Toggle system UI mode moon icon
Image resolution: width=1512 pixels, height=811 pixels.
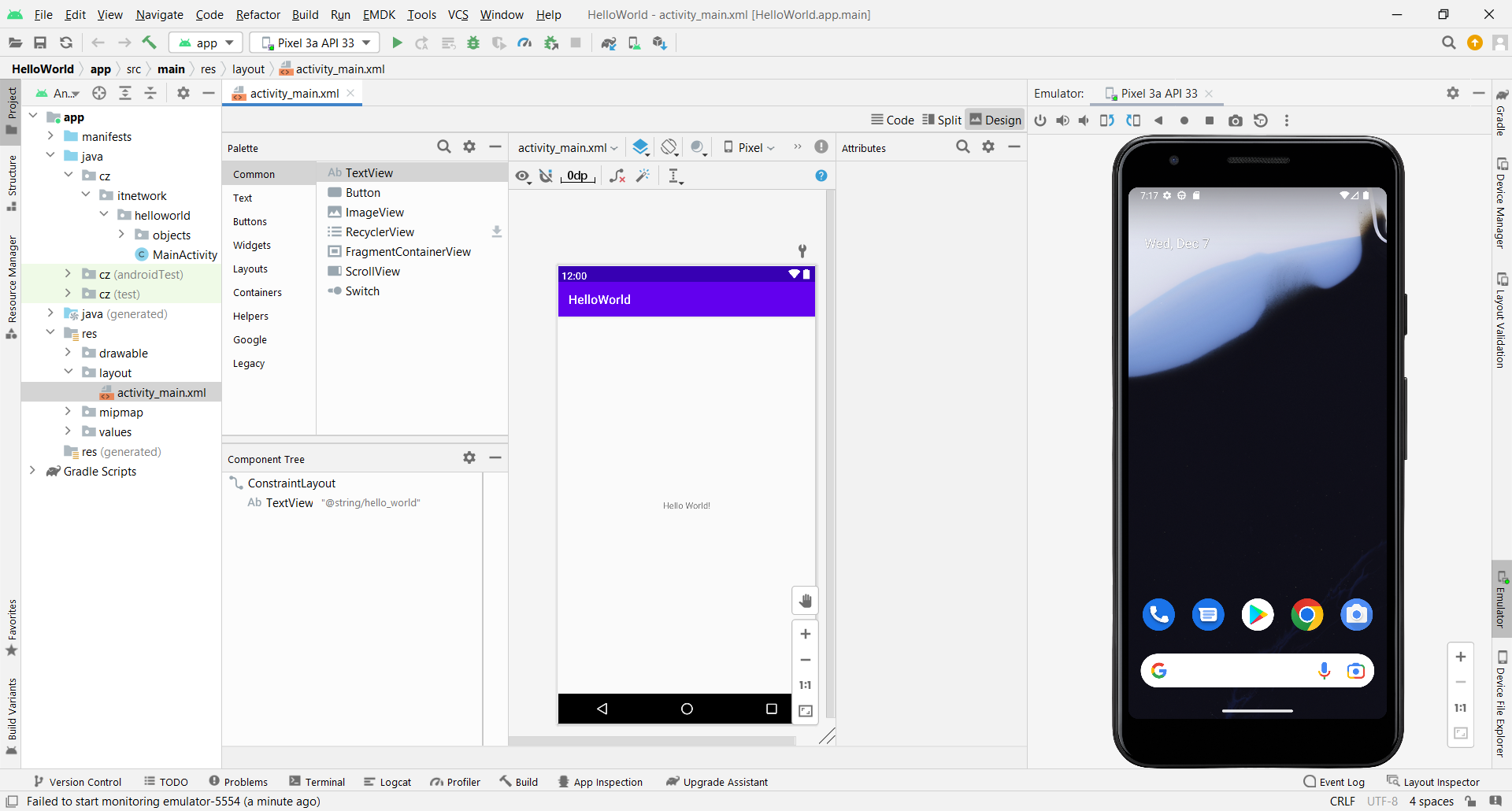point(698,147)
